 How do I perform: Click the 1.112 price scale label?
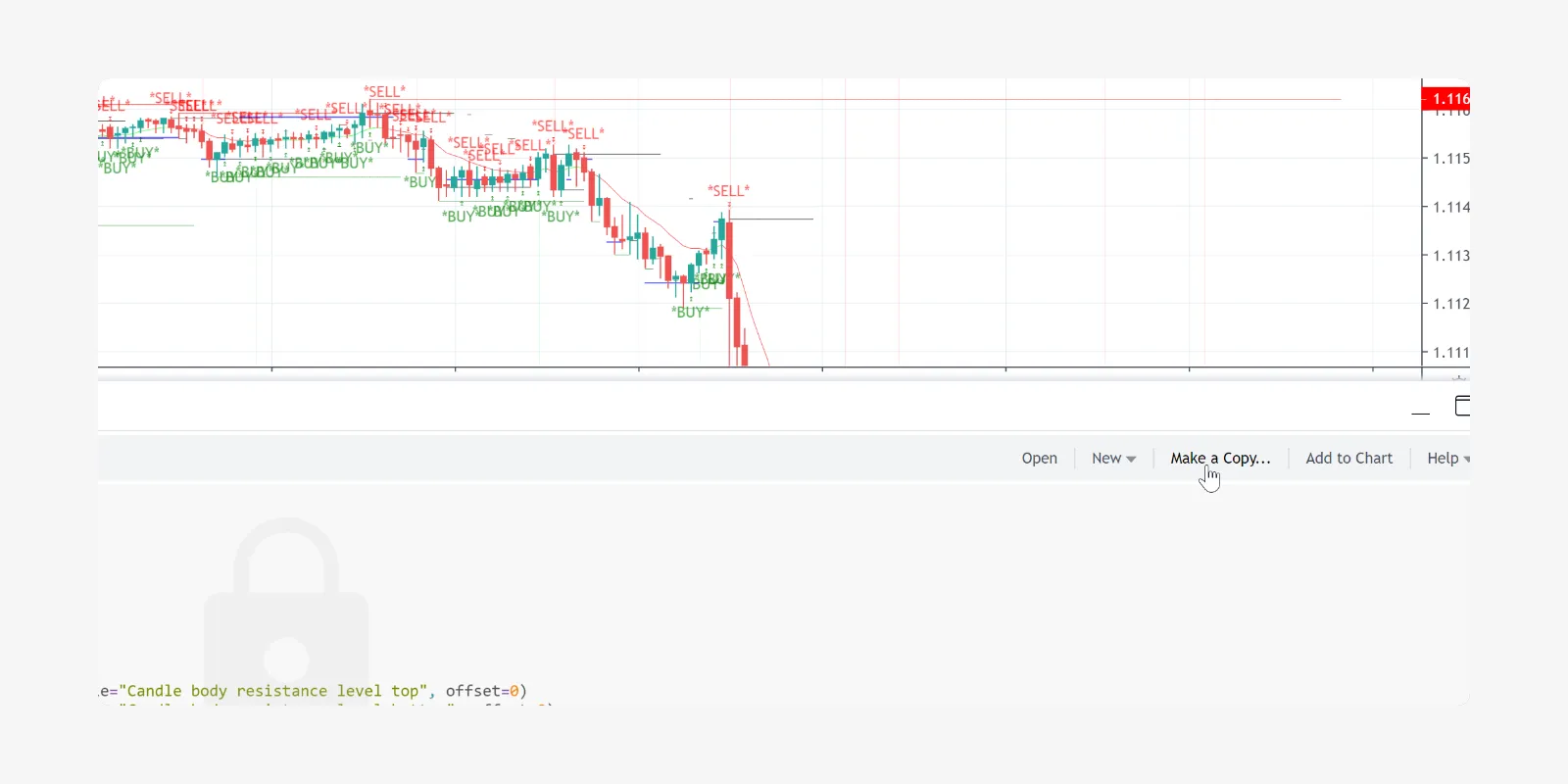point(1450,304)
